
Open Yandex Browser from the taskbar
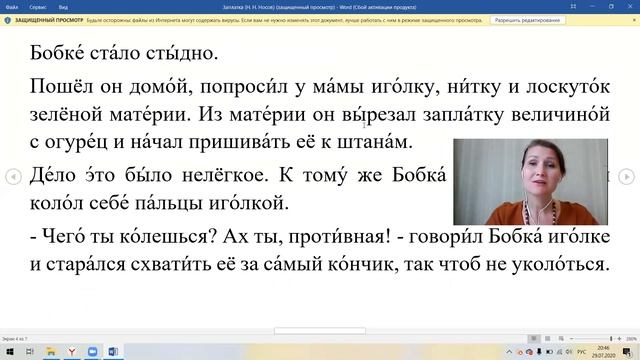click(72, 351)
